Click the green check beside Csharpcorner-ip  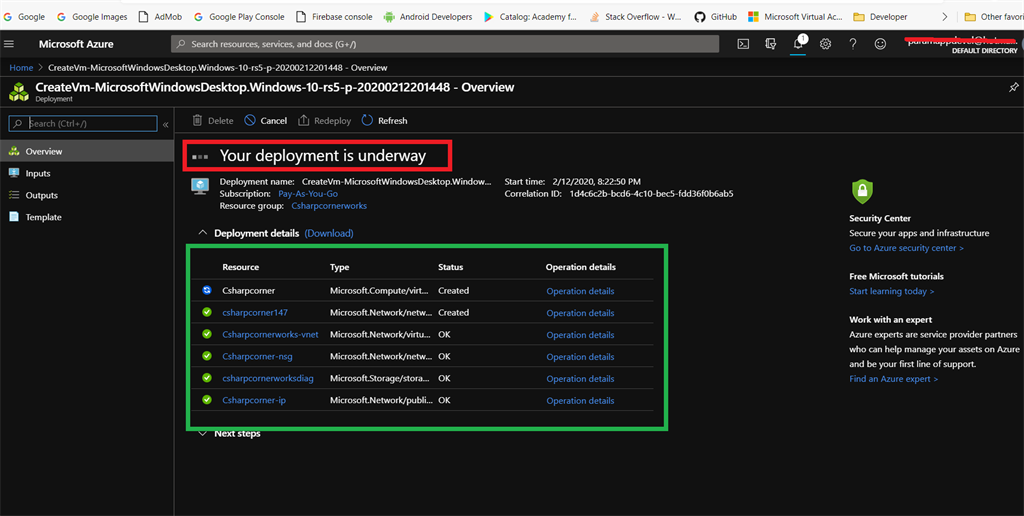coord(206,400)
